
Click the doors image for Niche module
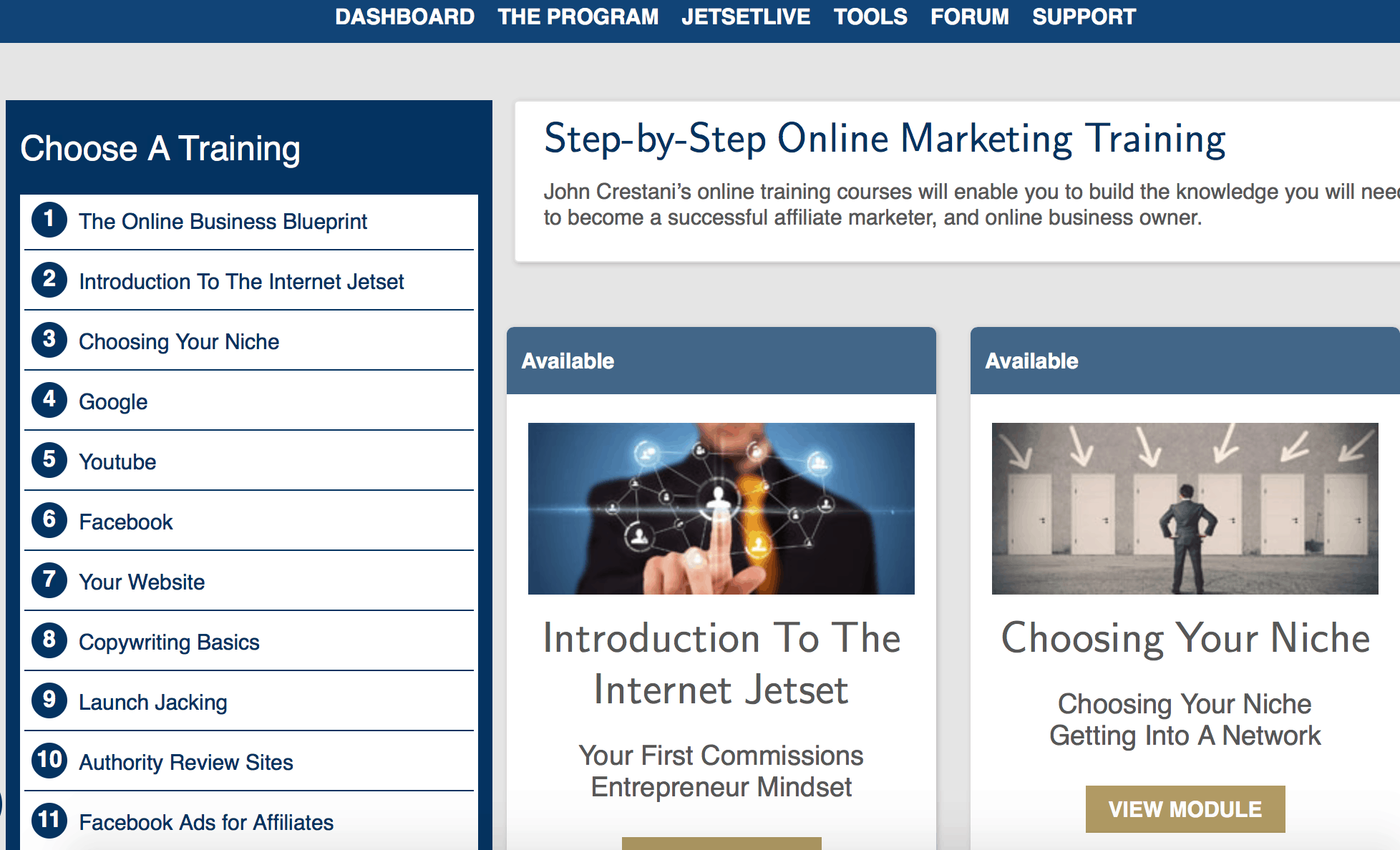pyautogui.click(x=1185, y=509)
